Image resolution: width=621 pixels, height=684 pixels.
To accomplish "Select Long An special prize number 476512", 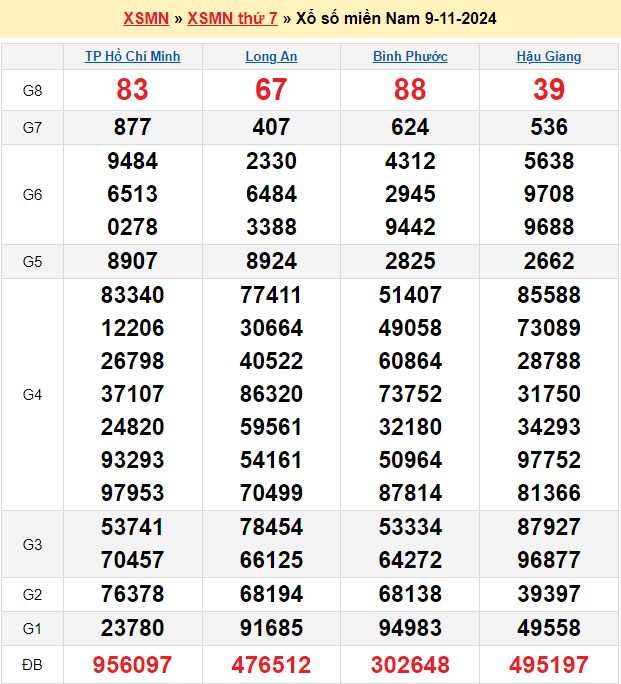I will point(271,665).
